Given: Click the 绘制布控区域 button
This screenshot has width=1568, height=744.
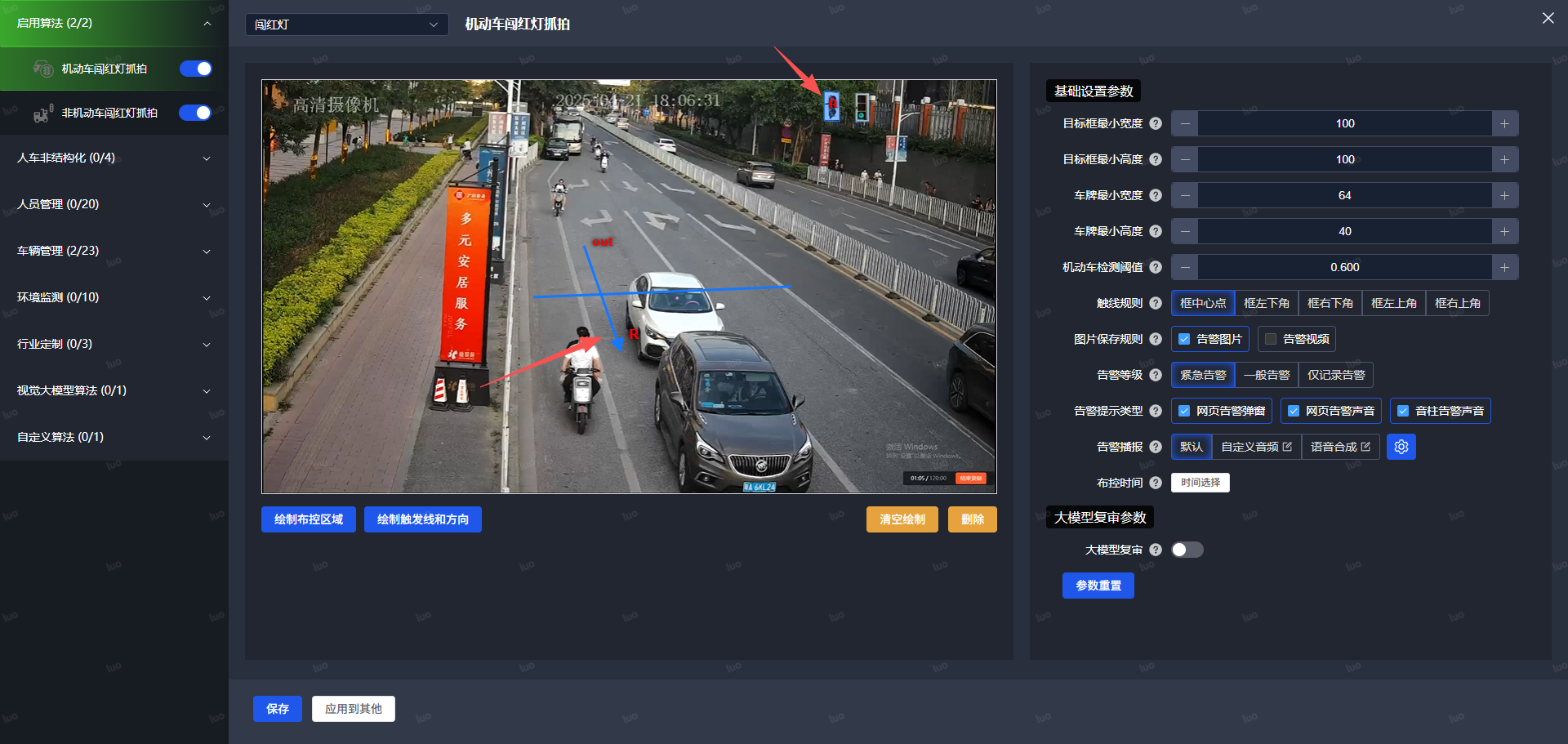Looking at the screenshot, I should click(309, 519).
